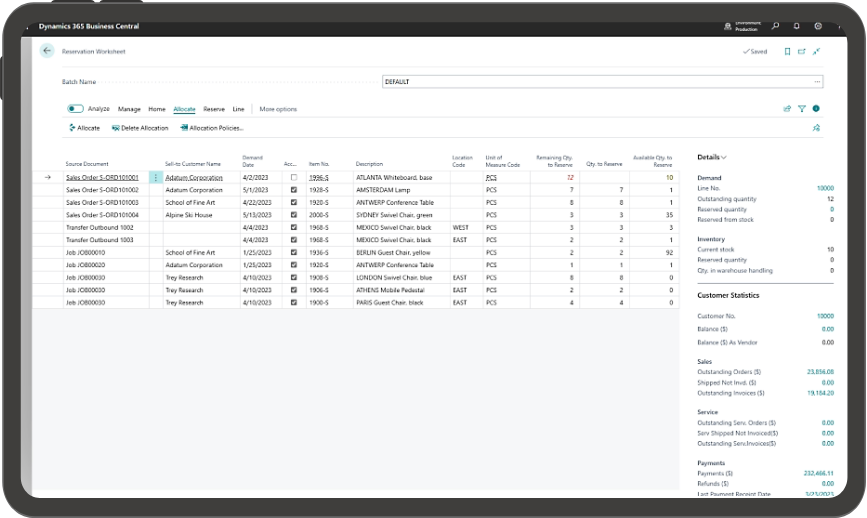The height and width of the screenshot is (518, 867).
Task: Open the settings gear icon
Action: [x=818, y=26]
